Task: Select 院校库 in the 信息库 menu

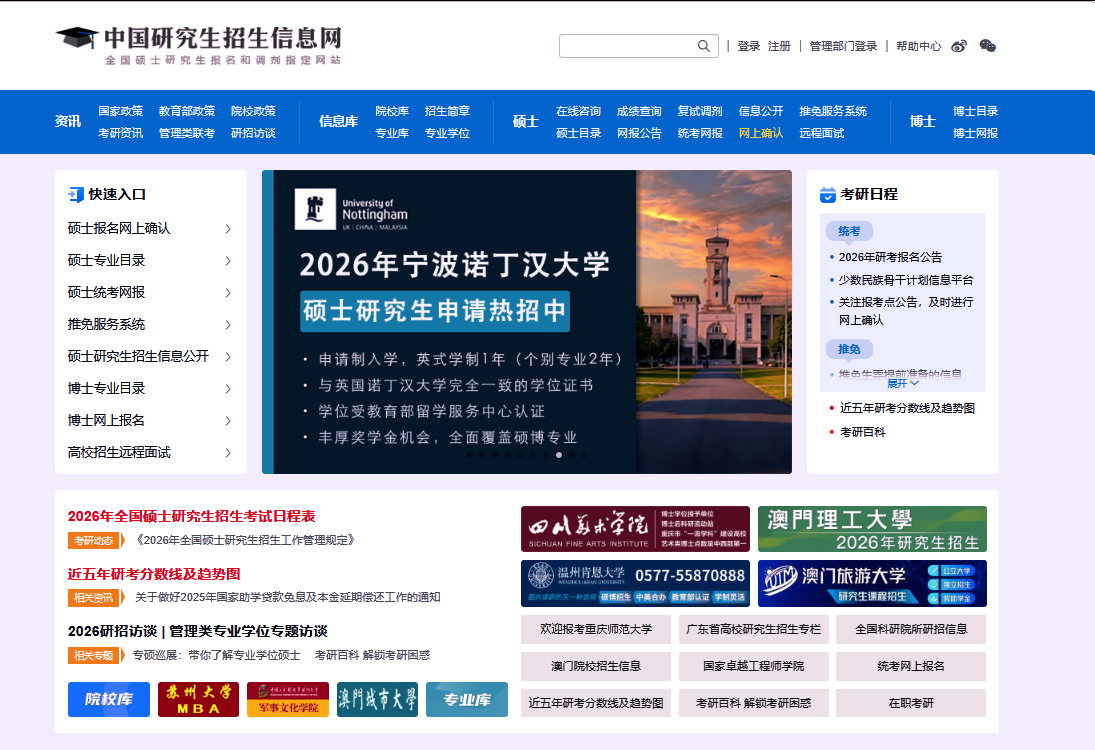Action: coord(392,111)
